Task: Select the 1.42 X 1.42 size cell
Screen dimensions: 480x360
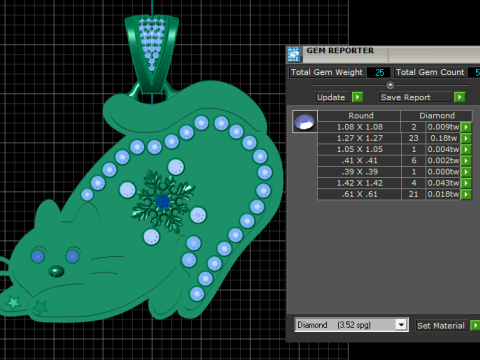Action: (x=359, y=183)
